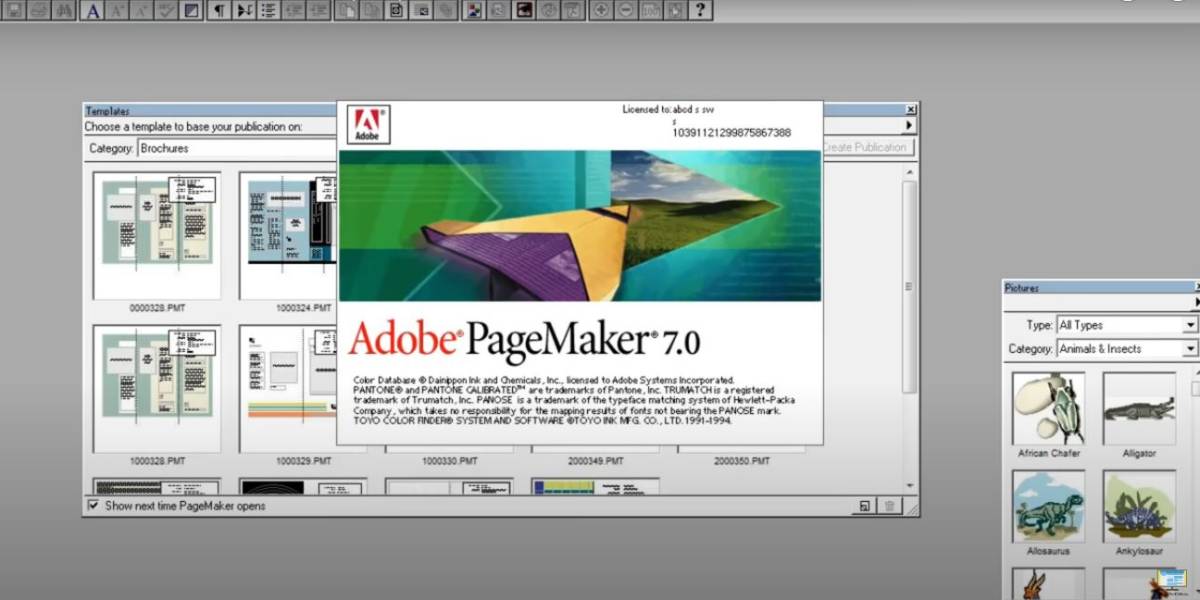
Task: Open Help with the question mark icon
Action: tap(701, 11)
